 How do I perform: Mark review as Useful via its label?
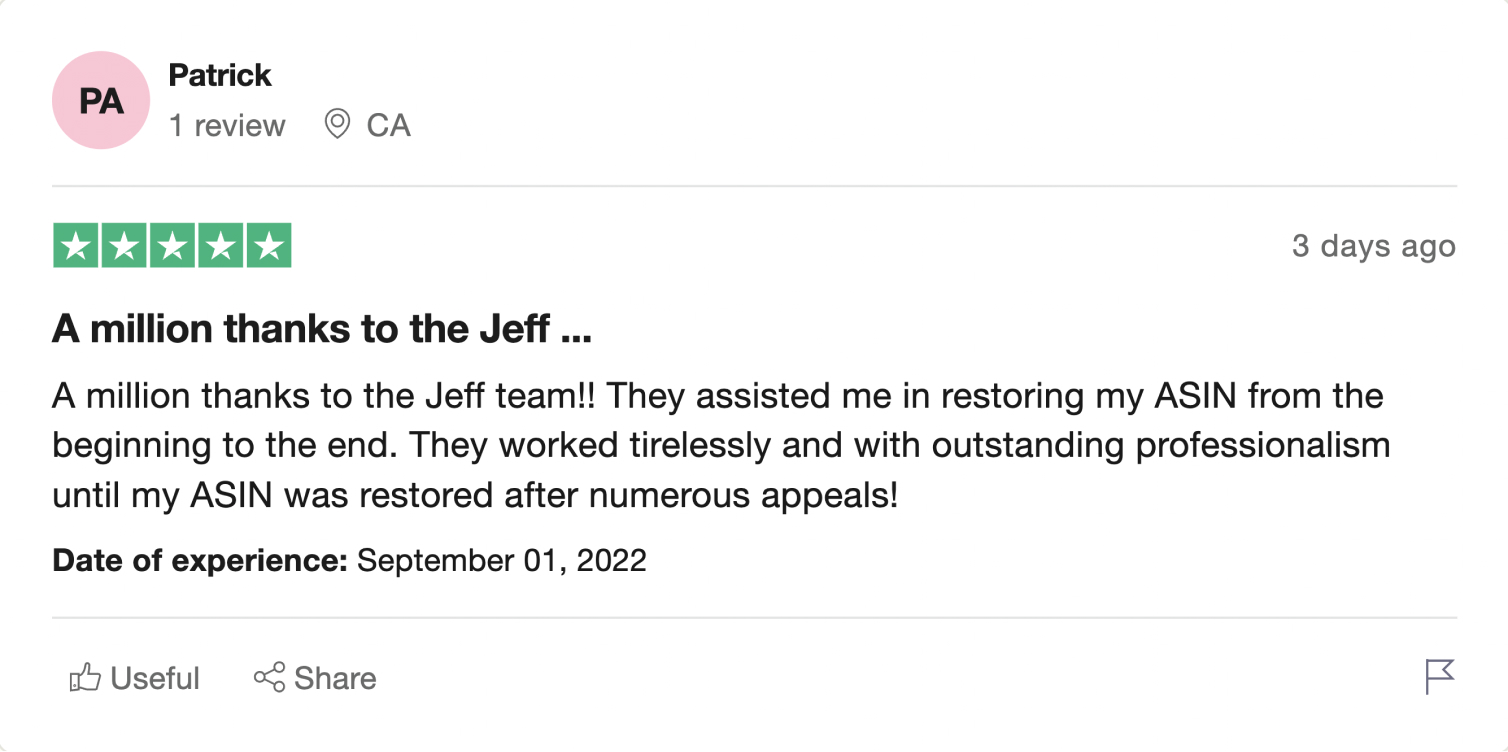click(x=155, y=678)
